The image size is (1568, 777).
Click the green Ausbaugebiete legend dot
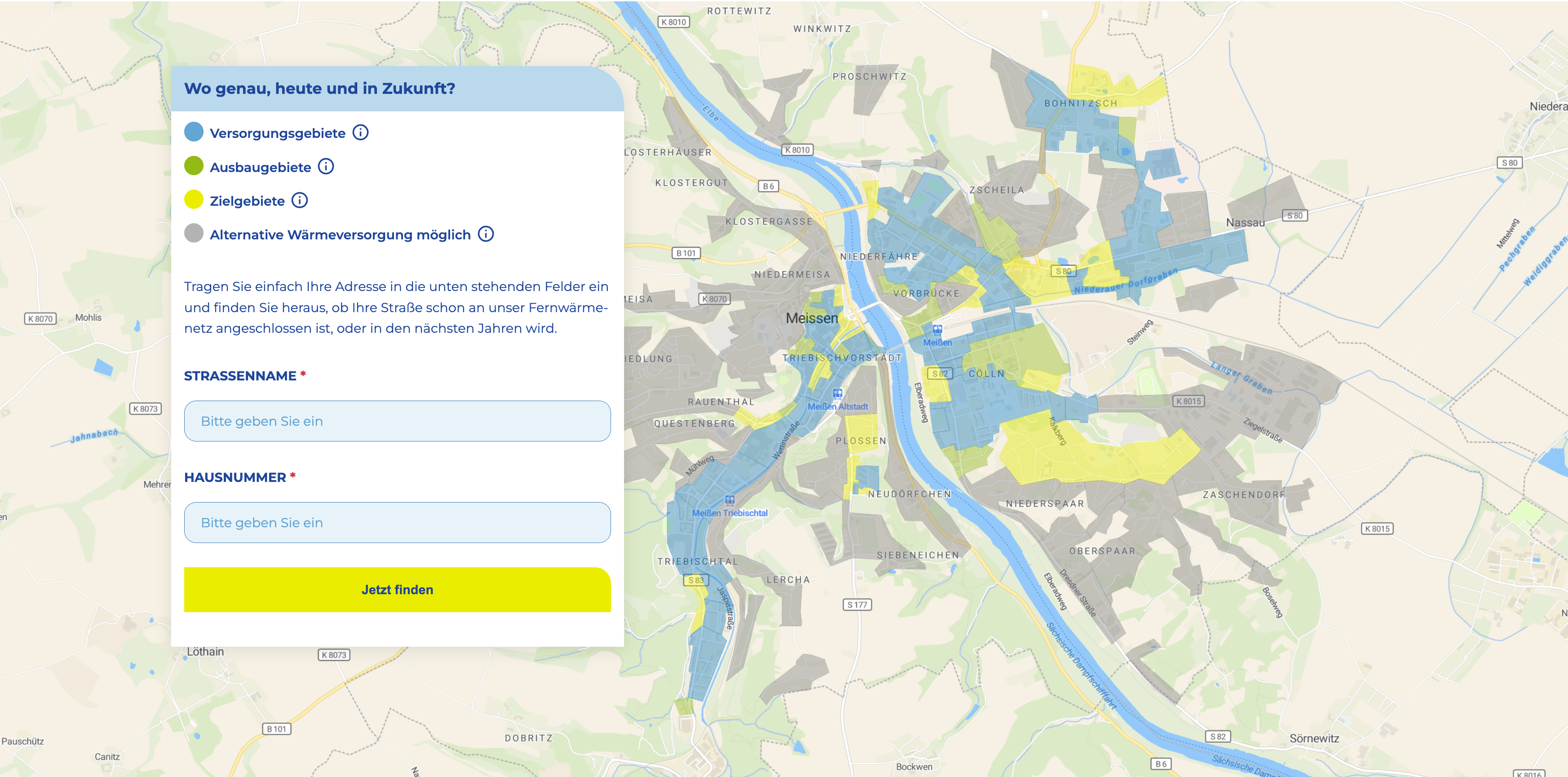[194, 166]
